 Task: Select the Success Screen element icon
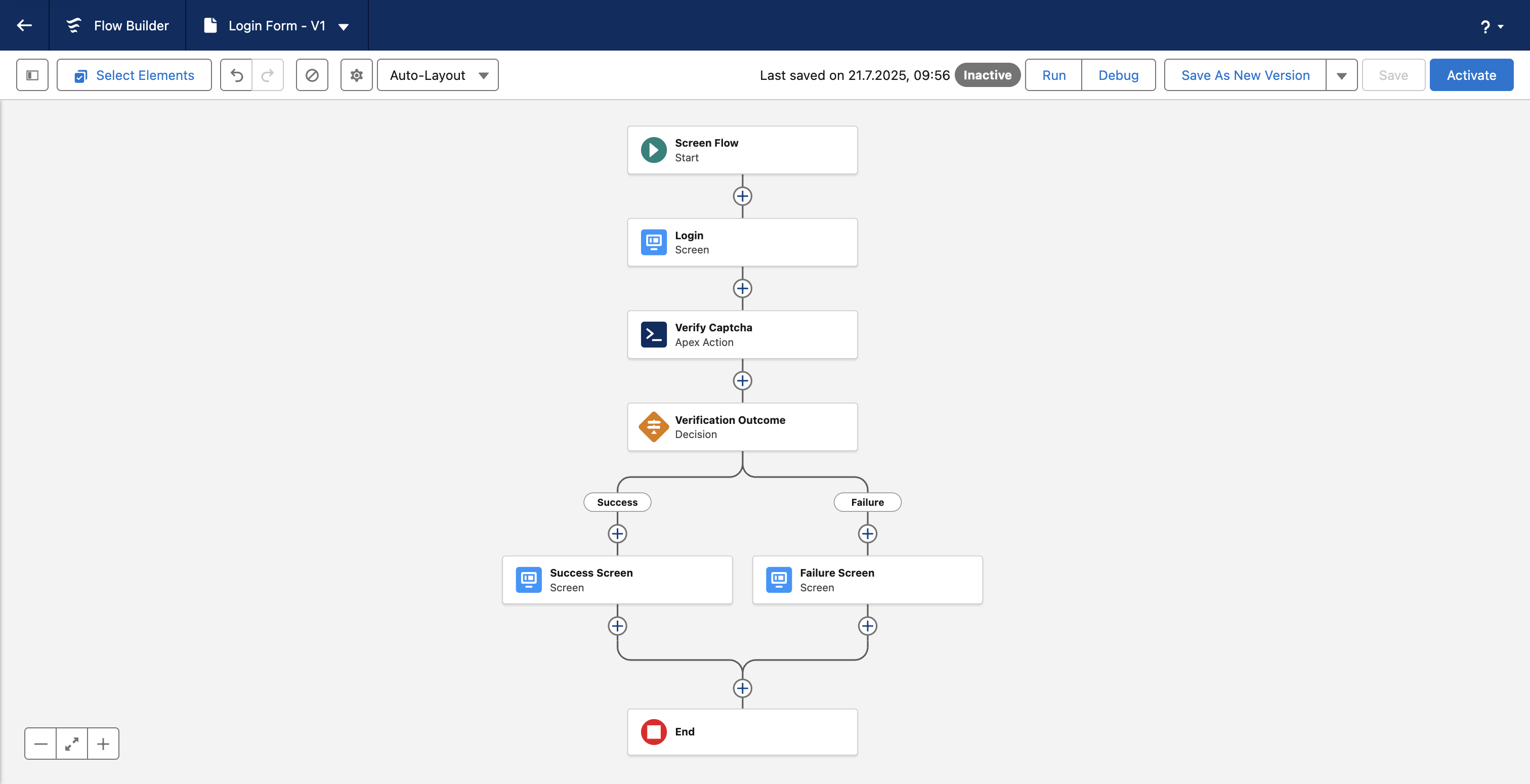tap(529, 580)
